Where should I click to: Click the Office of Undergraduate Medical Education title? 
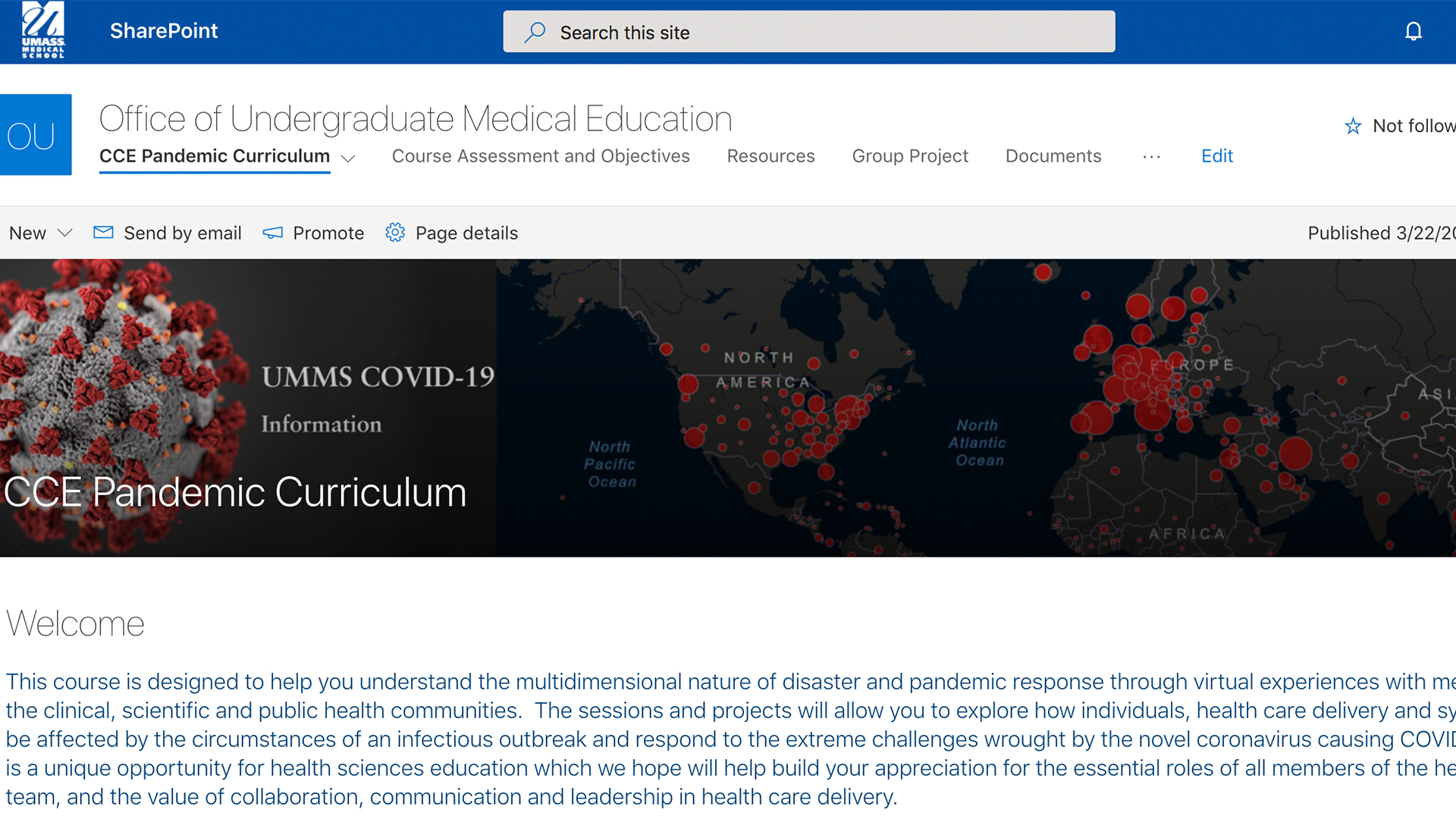coord(416,119)
